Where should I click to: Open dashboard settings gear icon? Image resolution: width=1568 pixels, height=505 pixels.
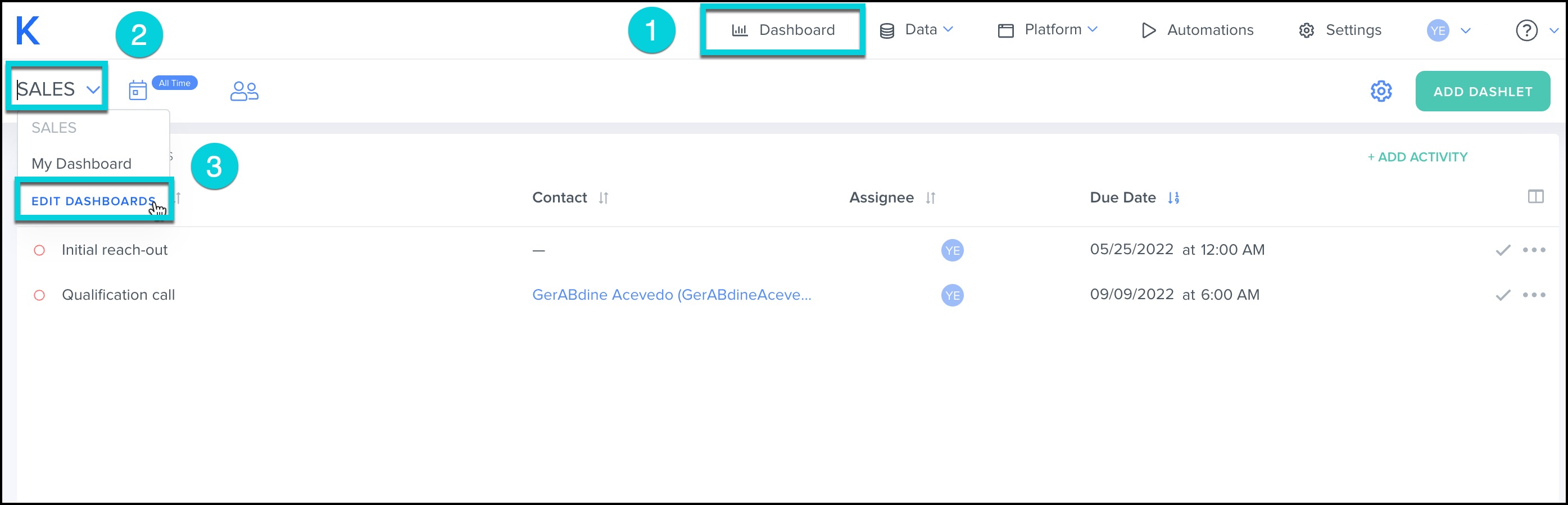pos(1380,91)
